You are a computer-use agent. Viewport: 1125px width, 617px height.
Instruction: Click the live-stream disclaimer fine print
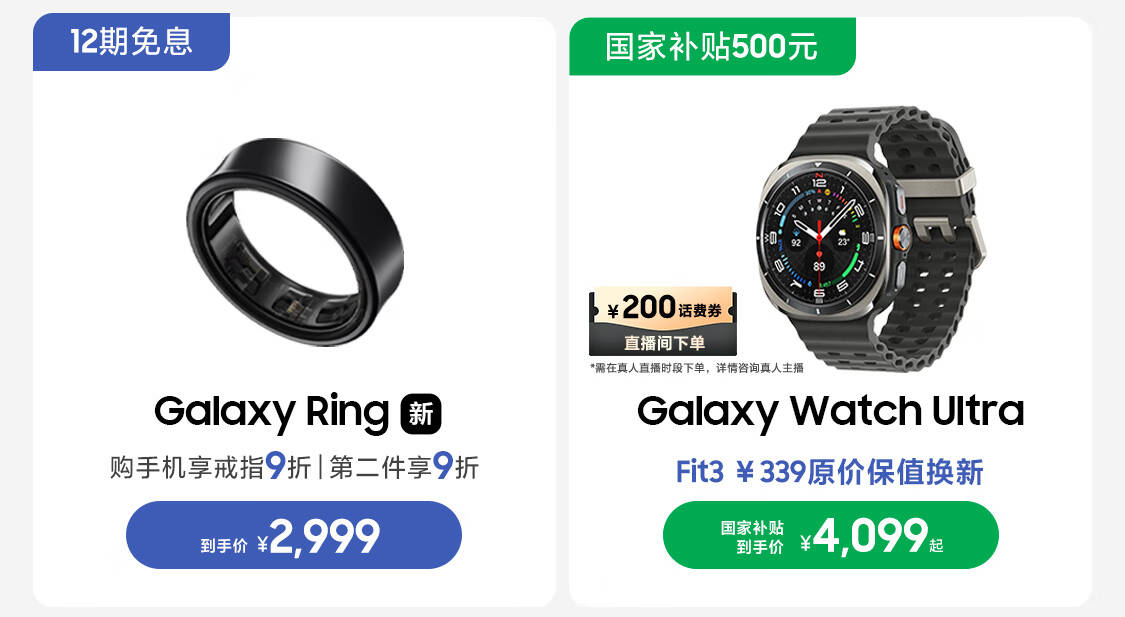(x=697, y=368)
